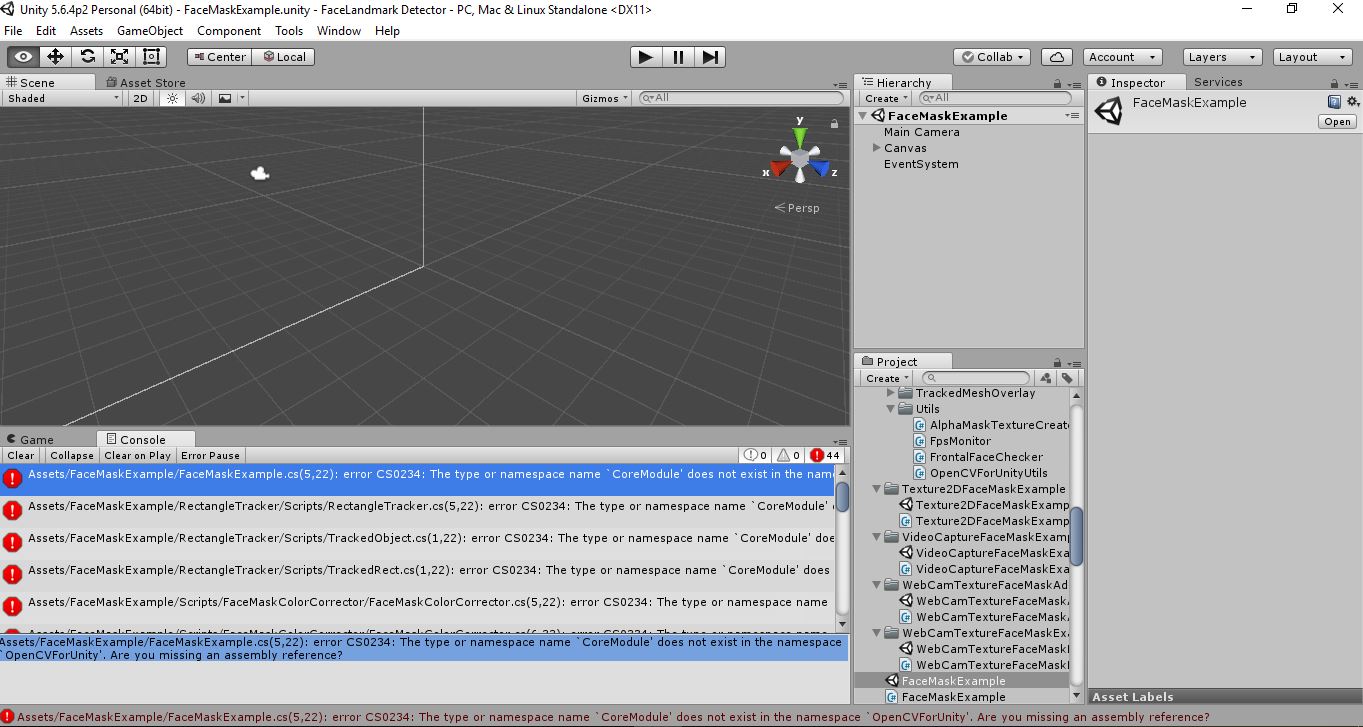The width and height of the screenshot is (1363, 727).
Task: Toggle Local handle rotation
Action: pos(284,57)
